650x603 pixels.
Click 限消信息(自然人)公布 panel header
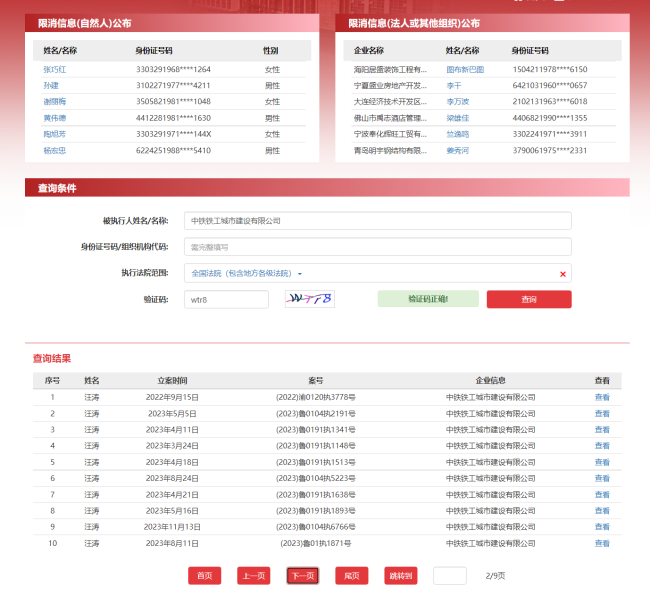(172, 23)
